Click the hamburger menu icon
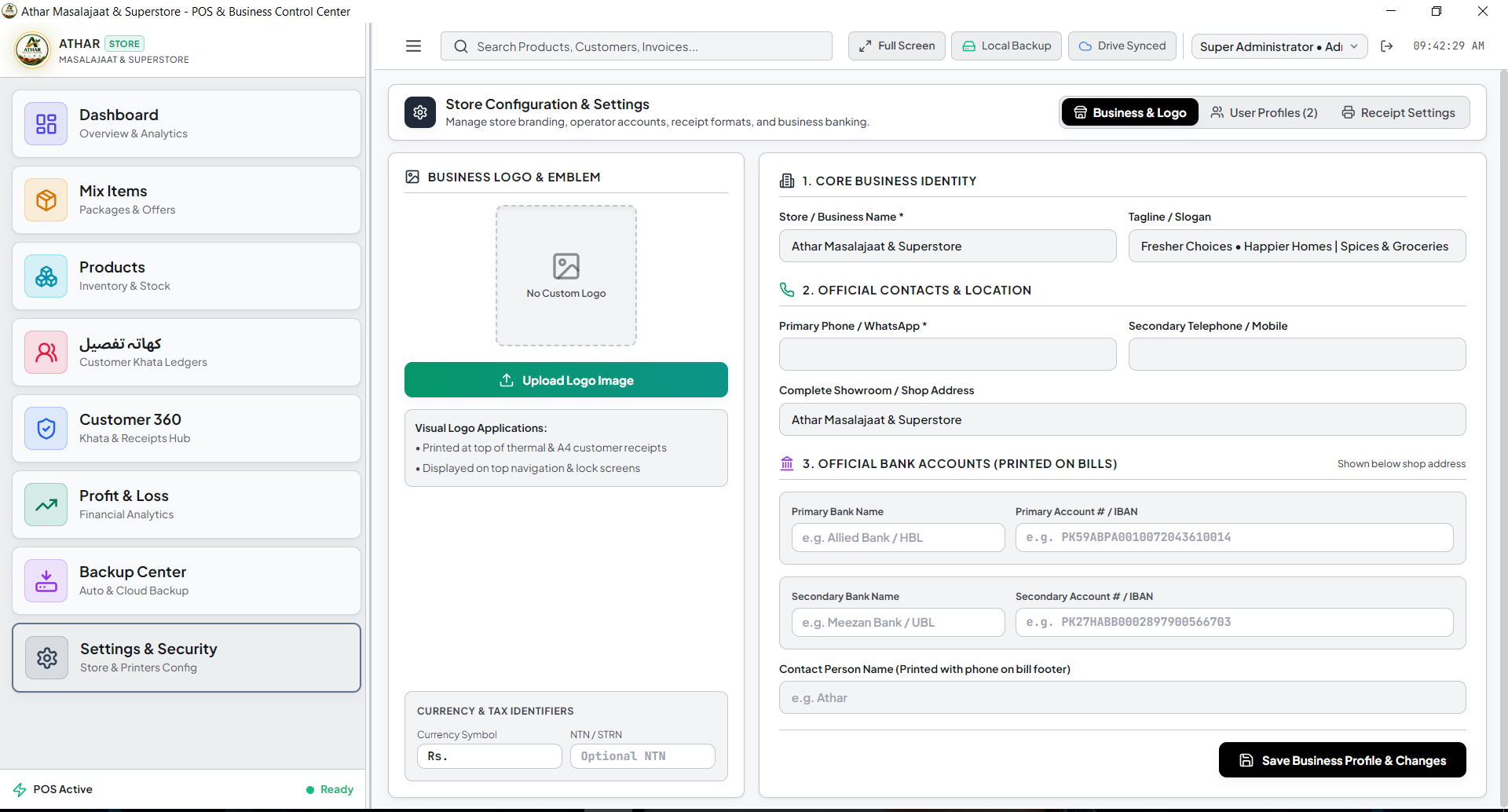This screenshot has height=812, width=1508. coord(413,46)
